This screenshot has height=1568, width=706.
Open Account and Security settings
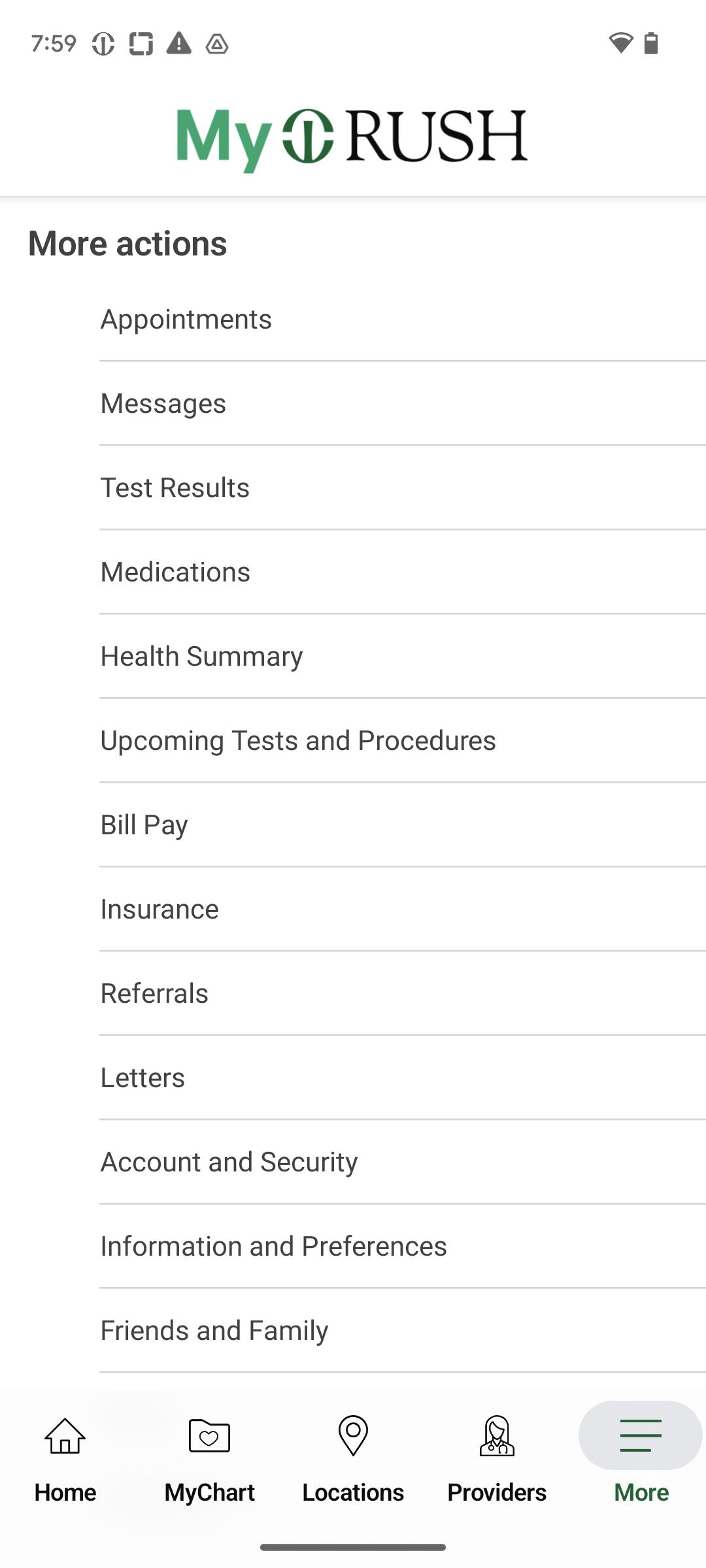[403, 1162]
